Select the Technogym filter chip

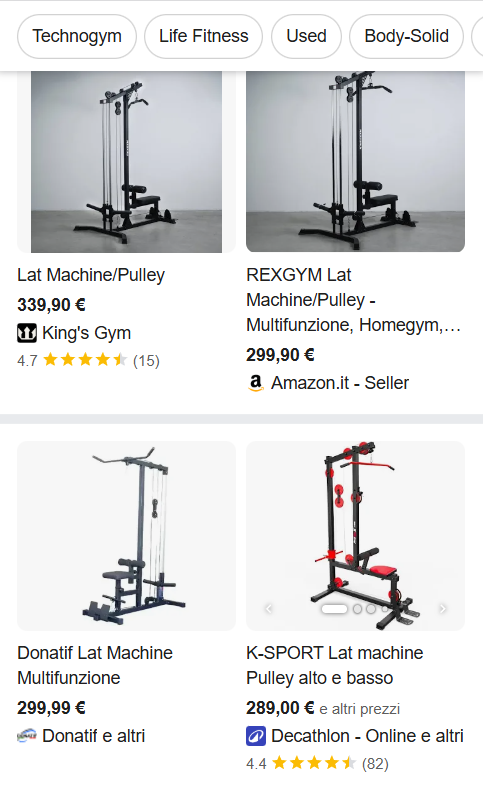click(x=77, y=36)
